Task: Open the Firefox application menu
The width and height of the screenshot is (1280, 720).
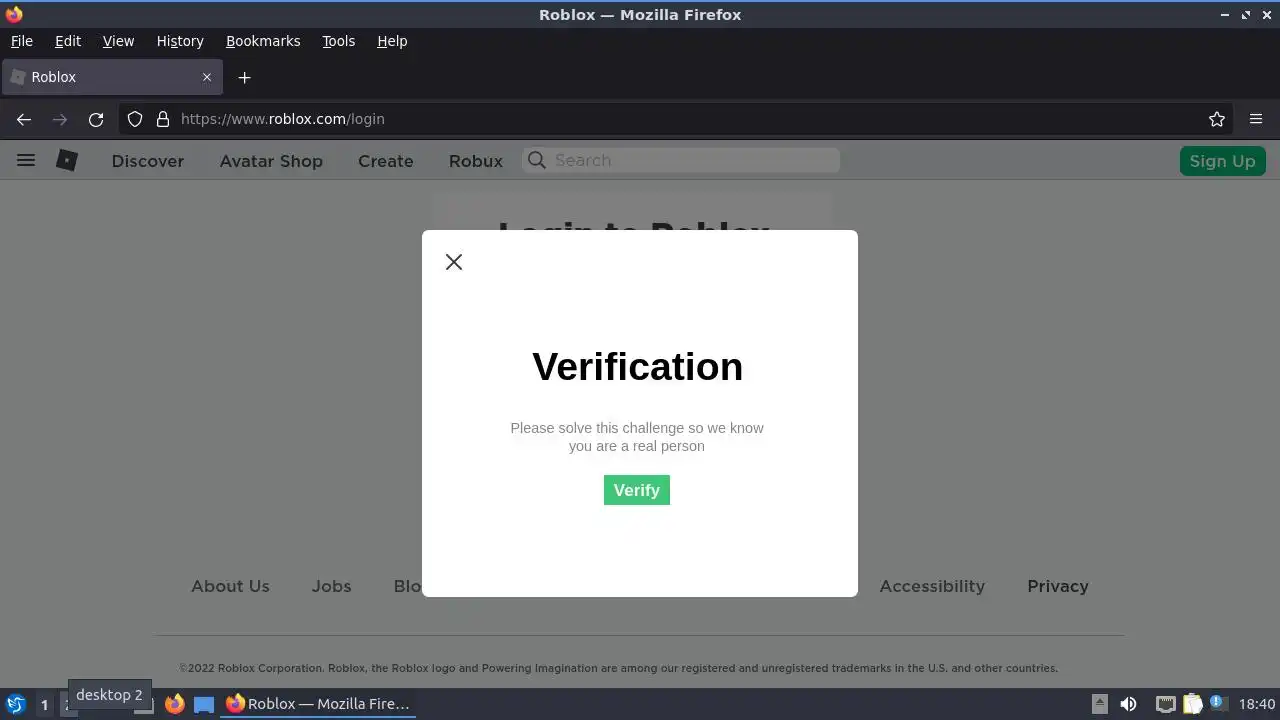Action: coord(1256,119)
